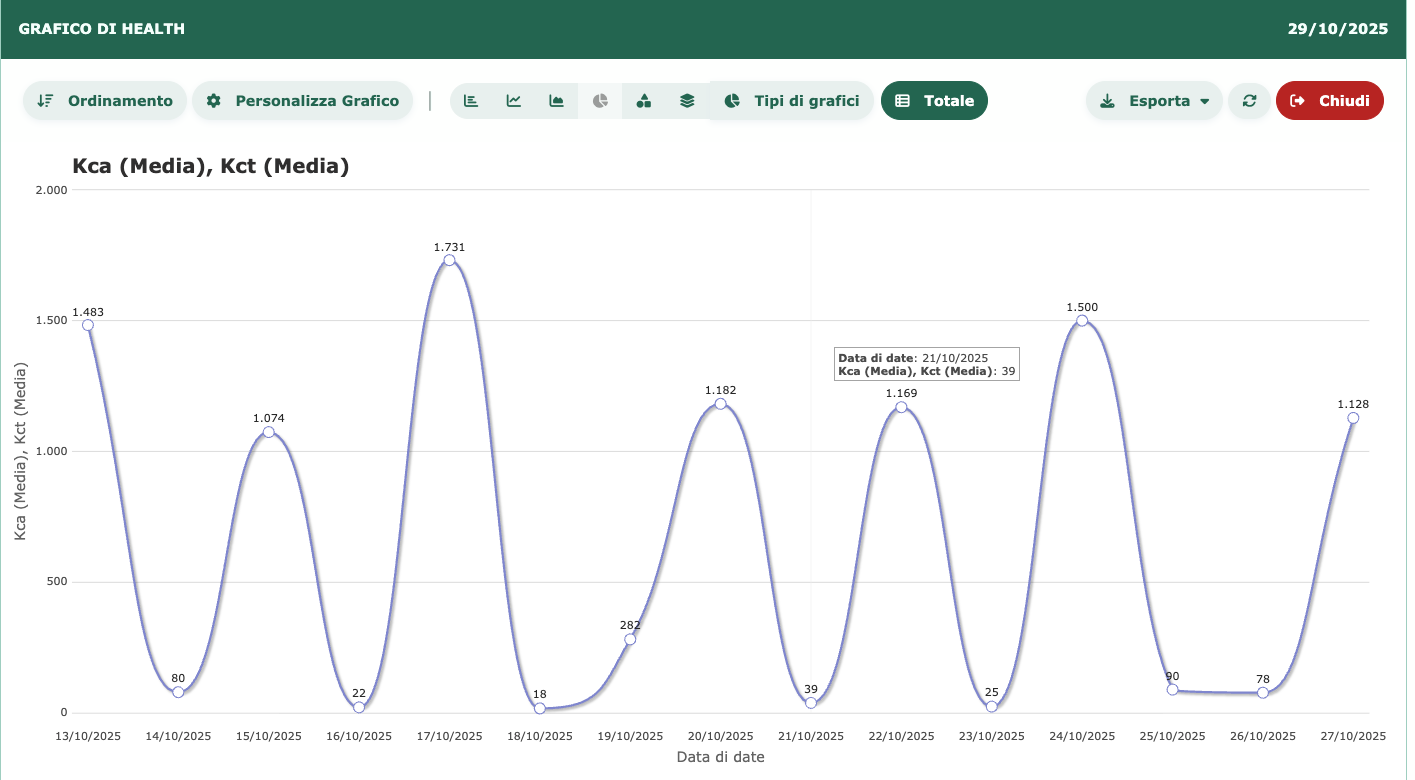Screen dimensions: 1415x780
Task: Click the stacked layers chart icon
Action: point(687,101)
